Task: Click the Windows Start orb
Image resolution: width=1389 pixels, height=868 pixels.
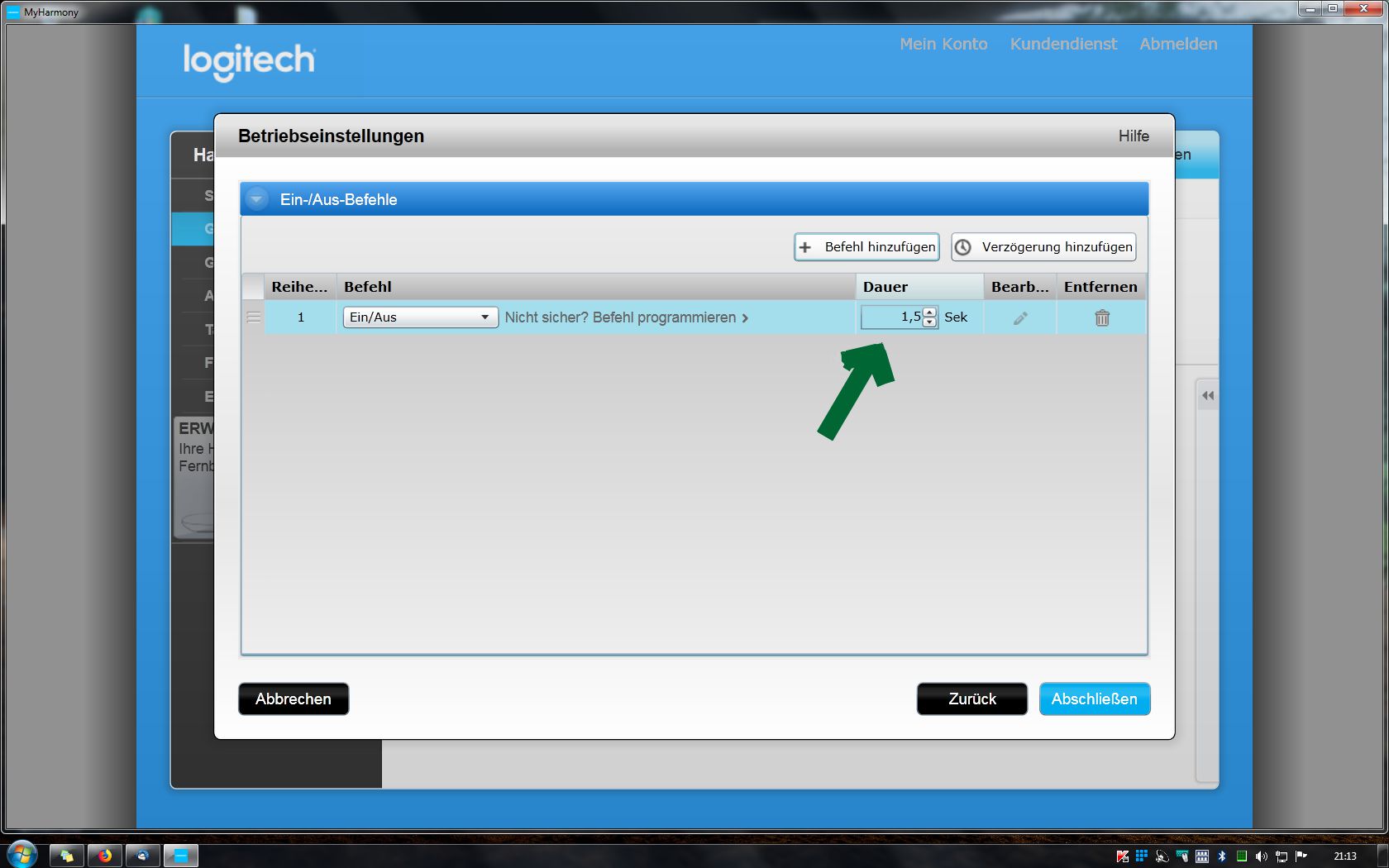Action: (x=22, y=855)
